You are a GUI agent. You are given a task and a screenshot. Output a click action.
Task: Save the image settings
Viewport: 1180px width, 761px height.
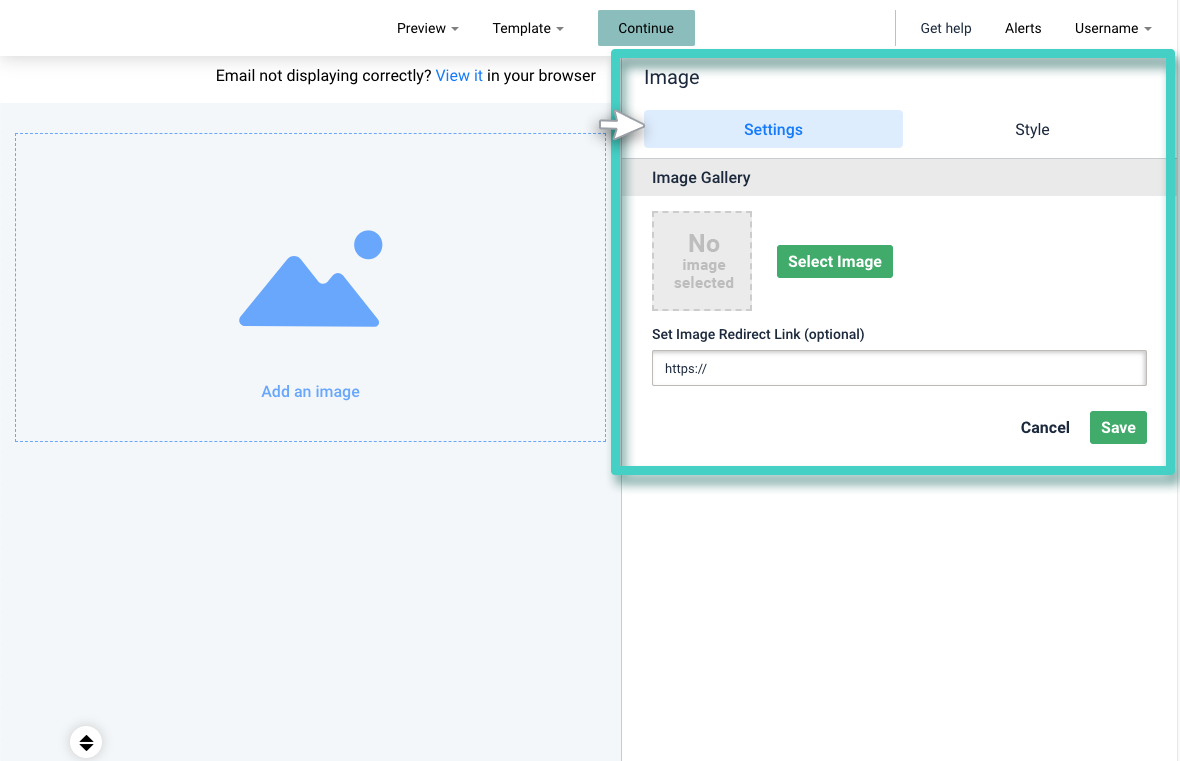coord(1118,428)
